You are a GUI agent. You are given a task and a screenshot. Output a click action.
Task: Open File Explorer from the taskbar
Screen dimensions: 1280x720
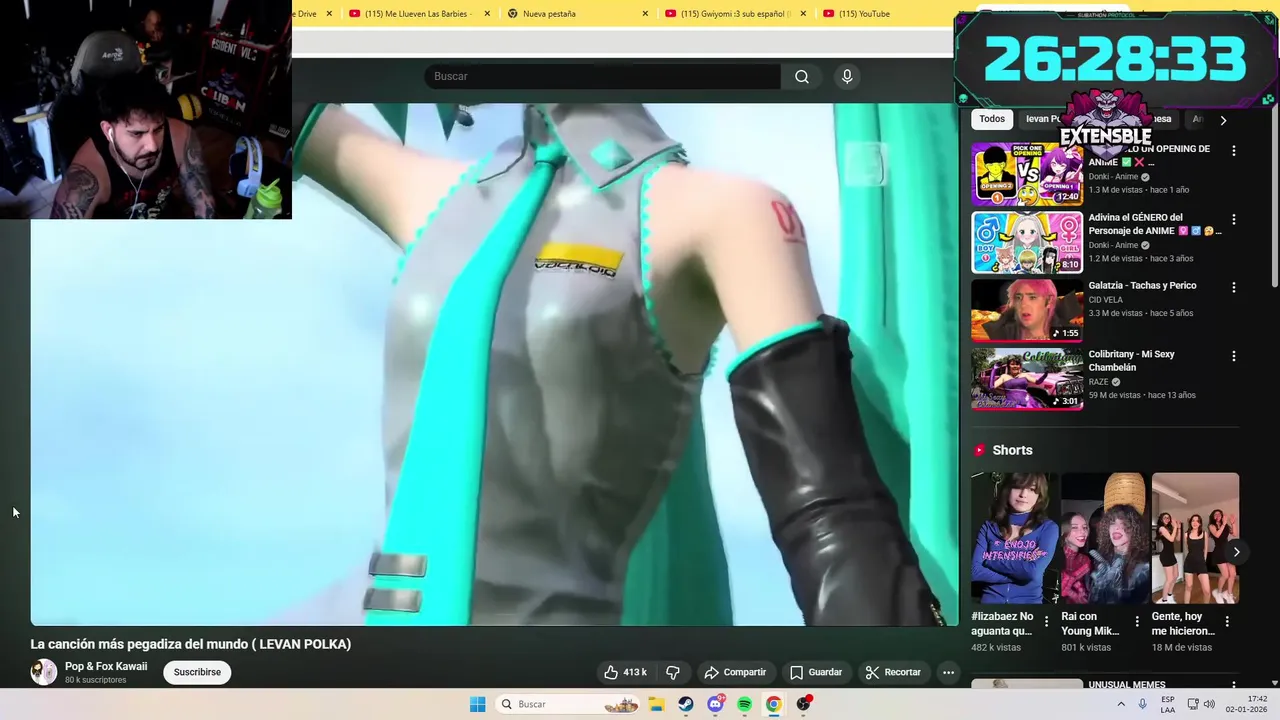(x=656, y=704)
